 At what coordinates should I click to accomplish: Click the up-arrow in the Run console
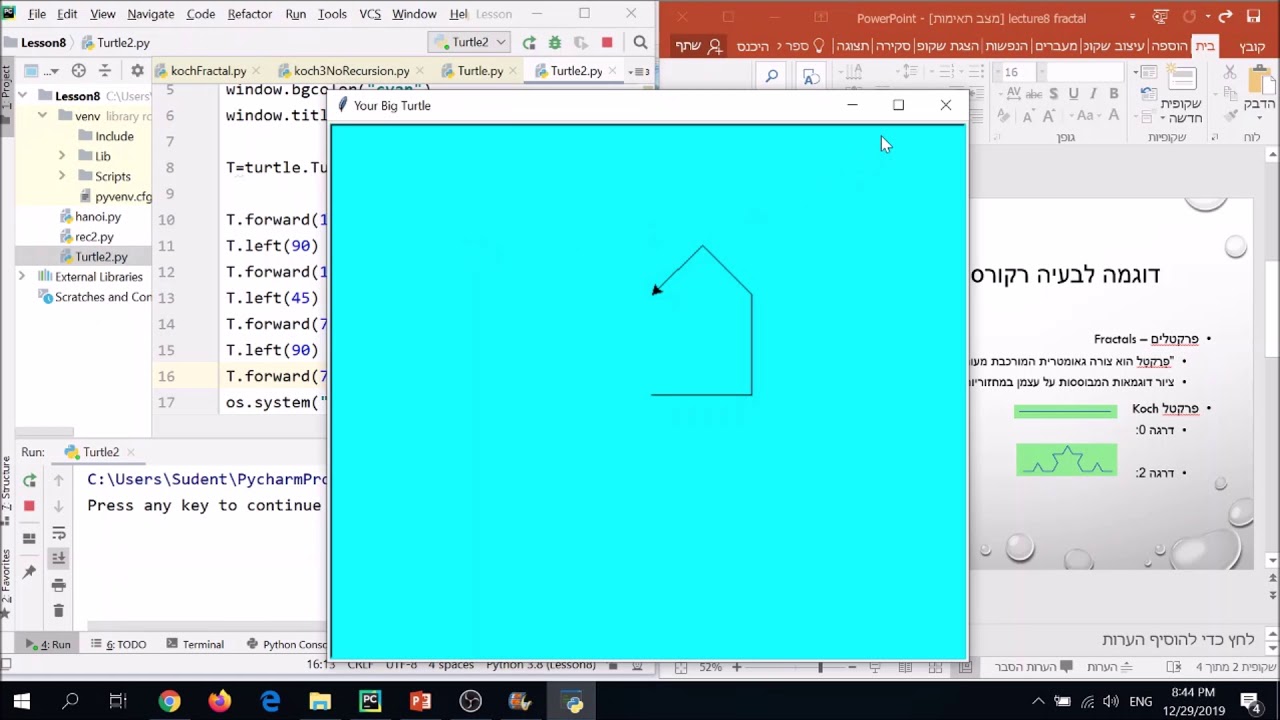click(x=58, y=480)
